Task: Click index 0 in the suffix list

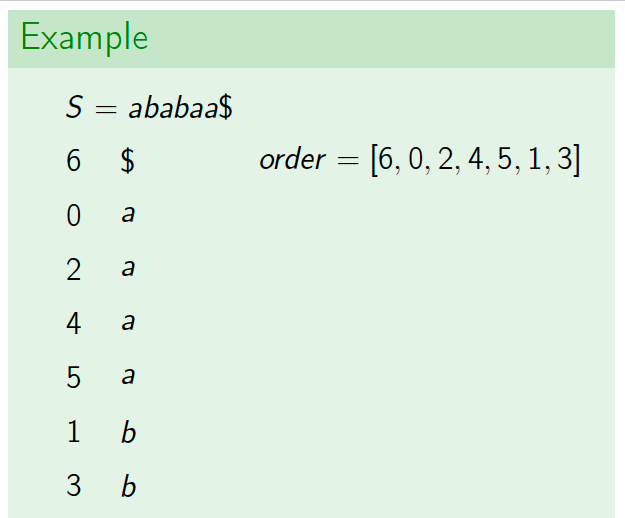Action: [74, 216]
